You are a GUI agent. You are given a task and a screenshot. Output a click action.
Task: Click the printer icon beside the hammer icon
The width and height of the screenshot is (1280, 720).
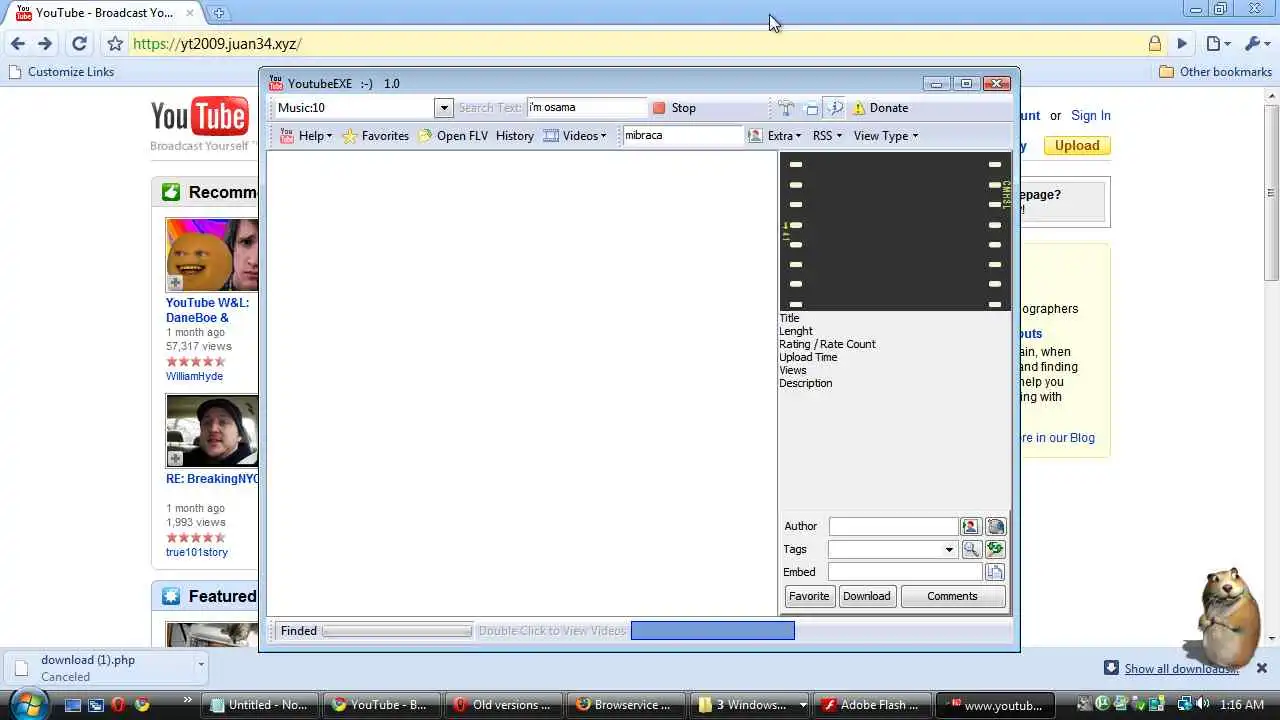[x=811, y=108]
